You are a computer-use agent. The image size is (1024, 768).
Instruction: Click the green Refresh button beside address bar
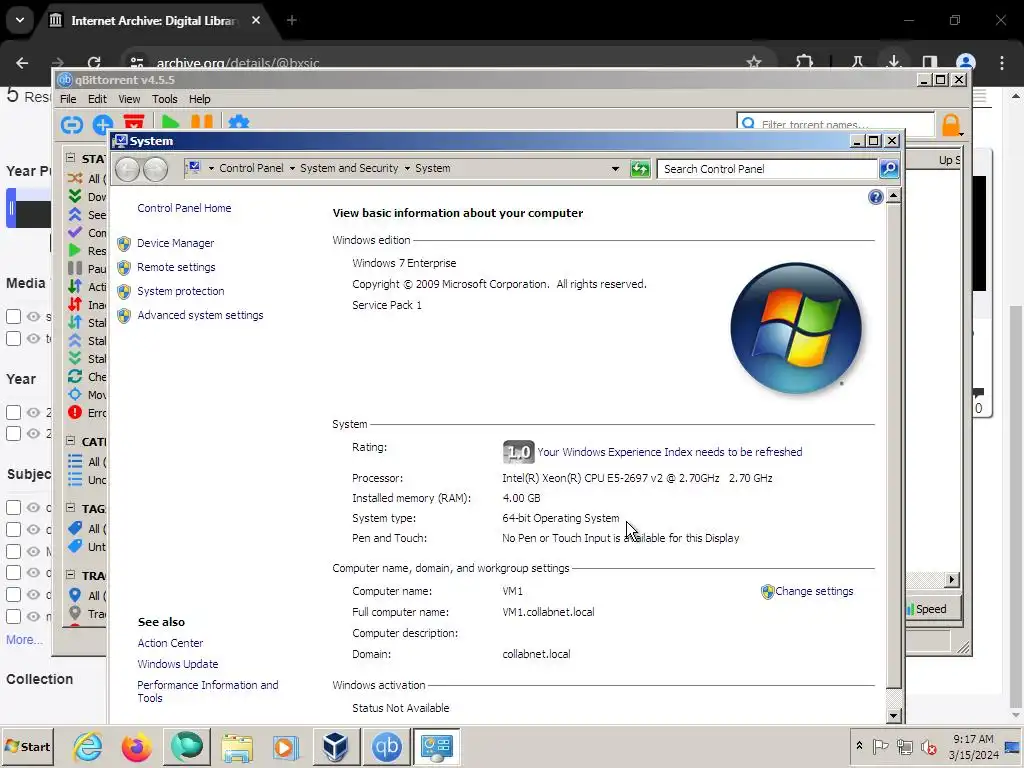click(x=640, y=169)
